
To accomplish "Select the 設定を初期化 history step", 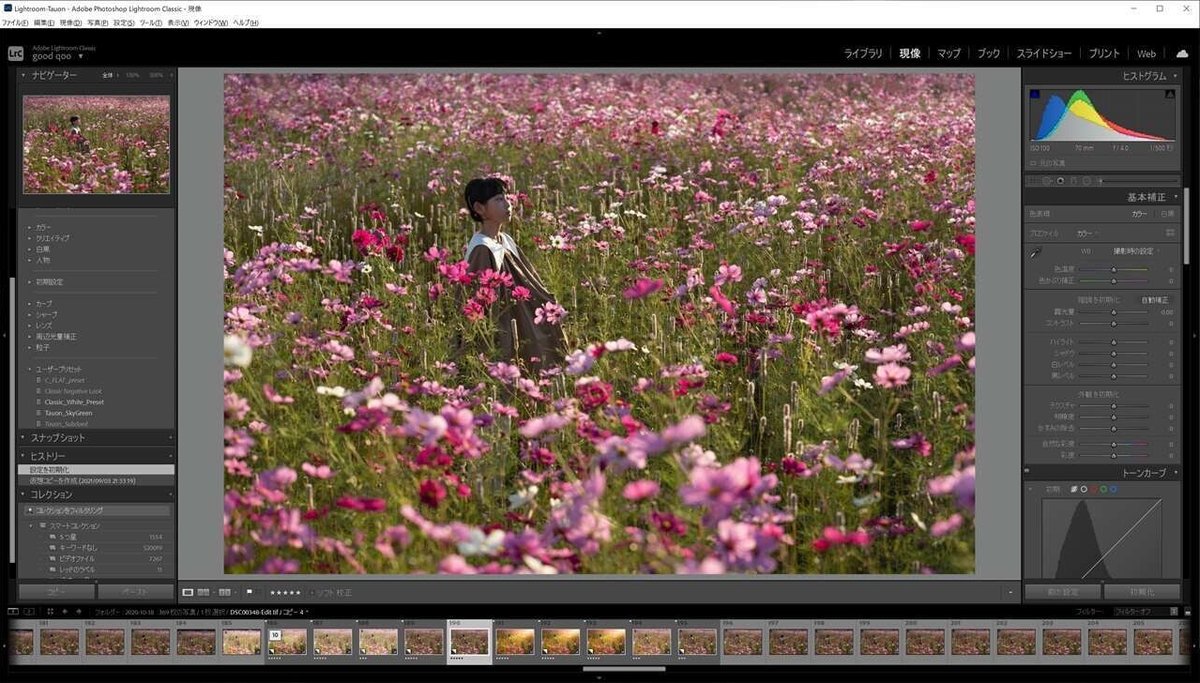I will pos(96,469).
